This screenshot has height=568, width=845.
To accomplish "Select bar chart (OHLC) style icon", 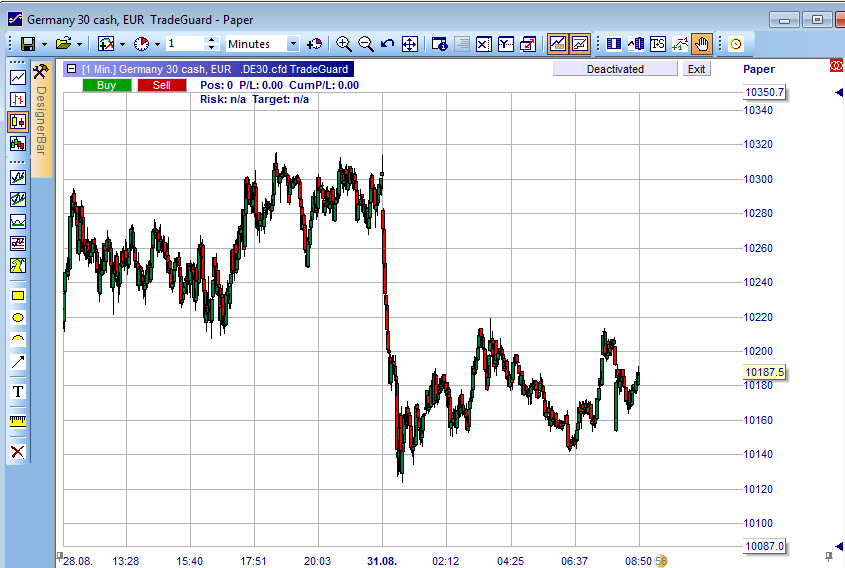I will coord(18,99).
